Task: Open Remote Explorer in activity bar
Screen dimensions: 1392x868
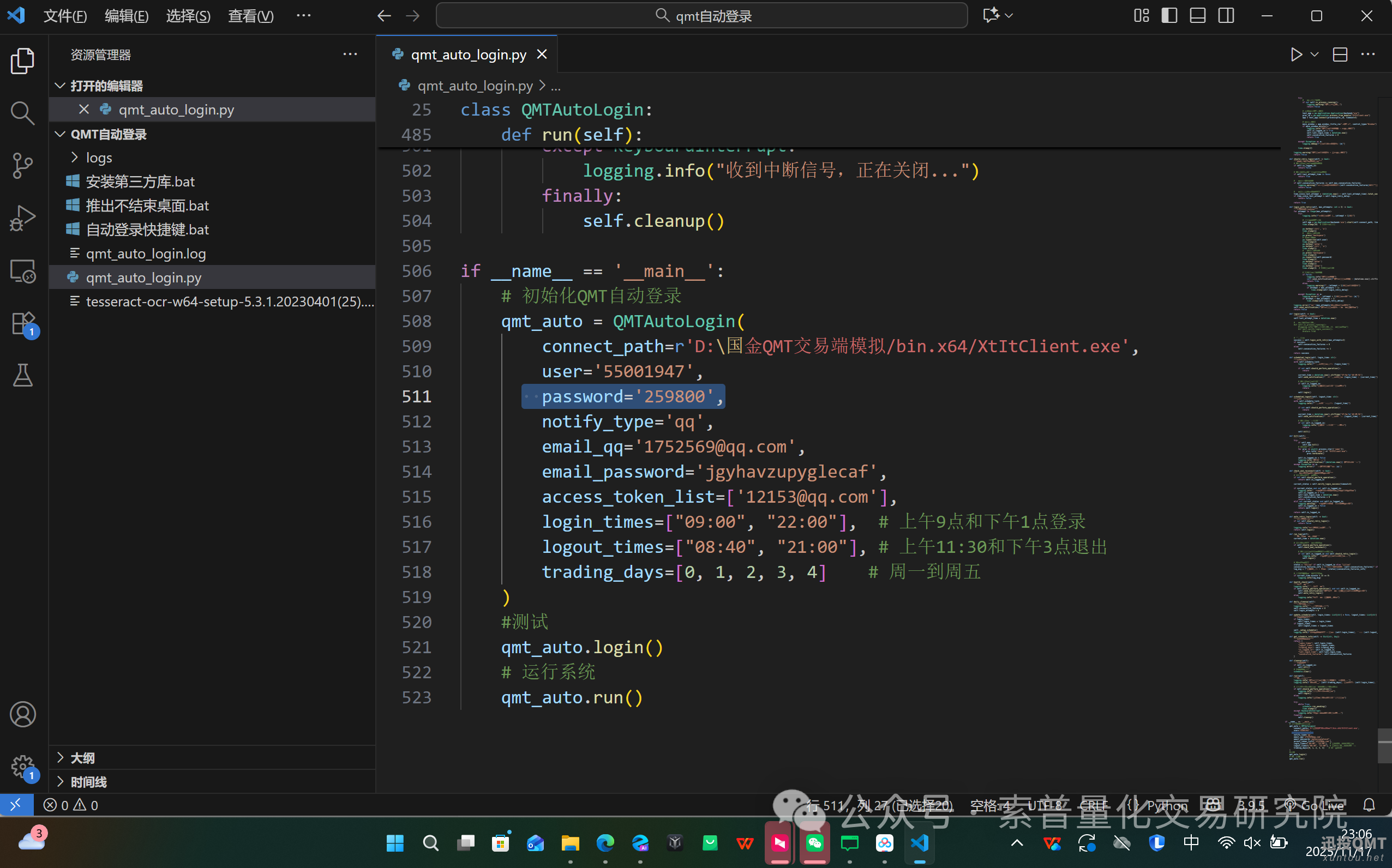Action: (22, 272)
